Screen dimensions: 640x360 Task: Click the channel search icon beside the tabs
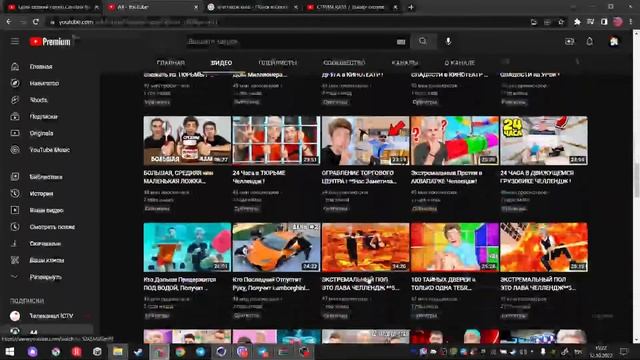click(505, 62)
